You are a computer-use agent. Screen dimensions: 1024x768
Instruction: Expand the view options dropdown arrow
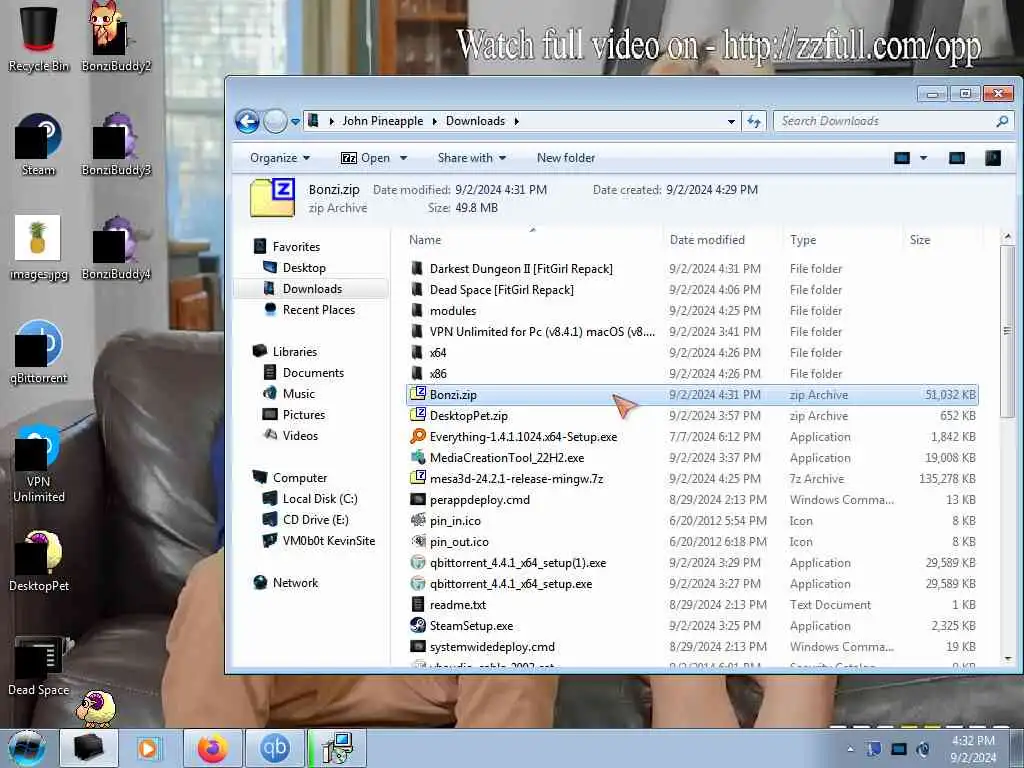coord(923,158)
